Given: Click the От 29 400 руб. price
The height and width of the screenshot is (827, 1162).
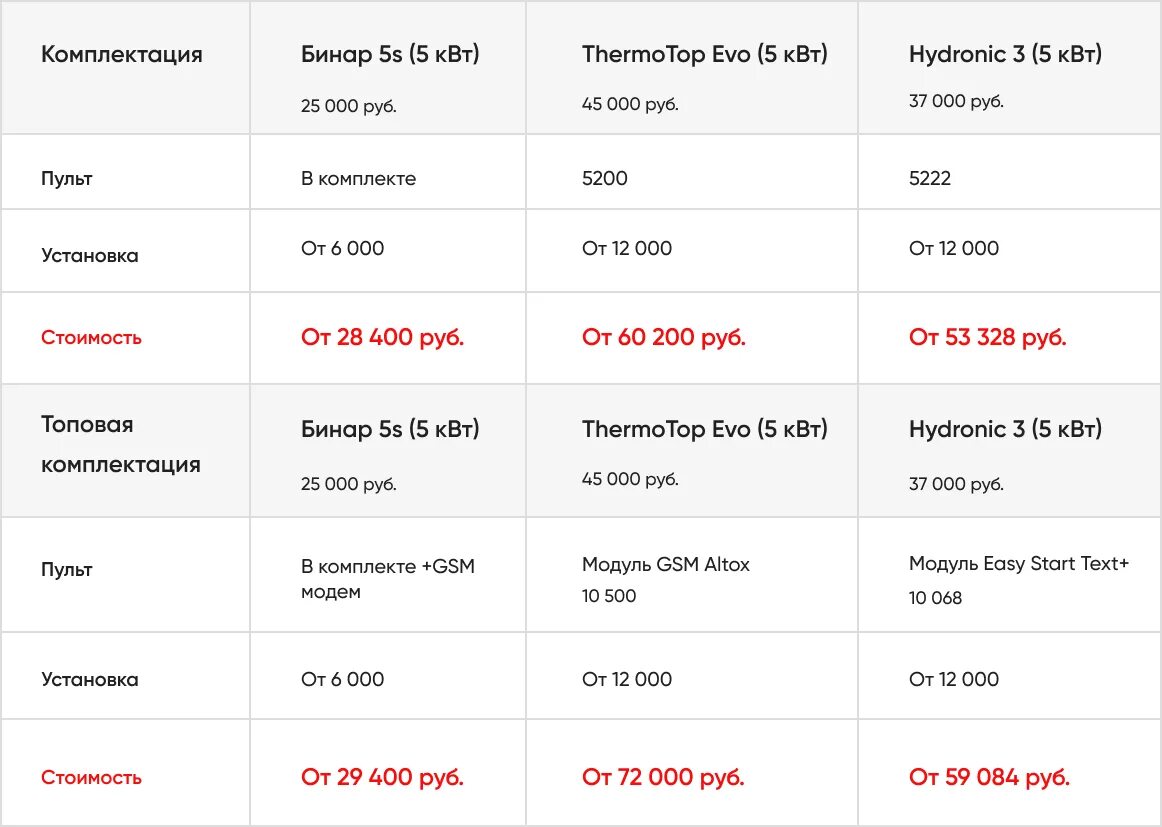Looking at the screenshot, I should coord(382,777).
